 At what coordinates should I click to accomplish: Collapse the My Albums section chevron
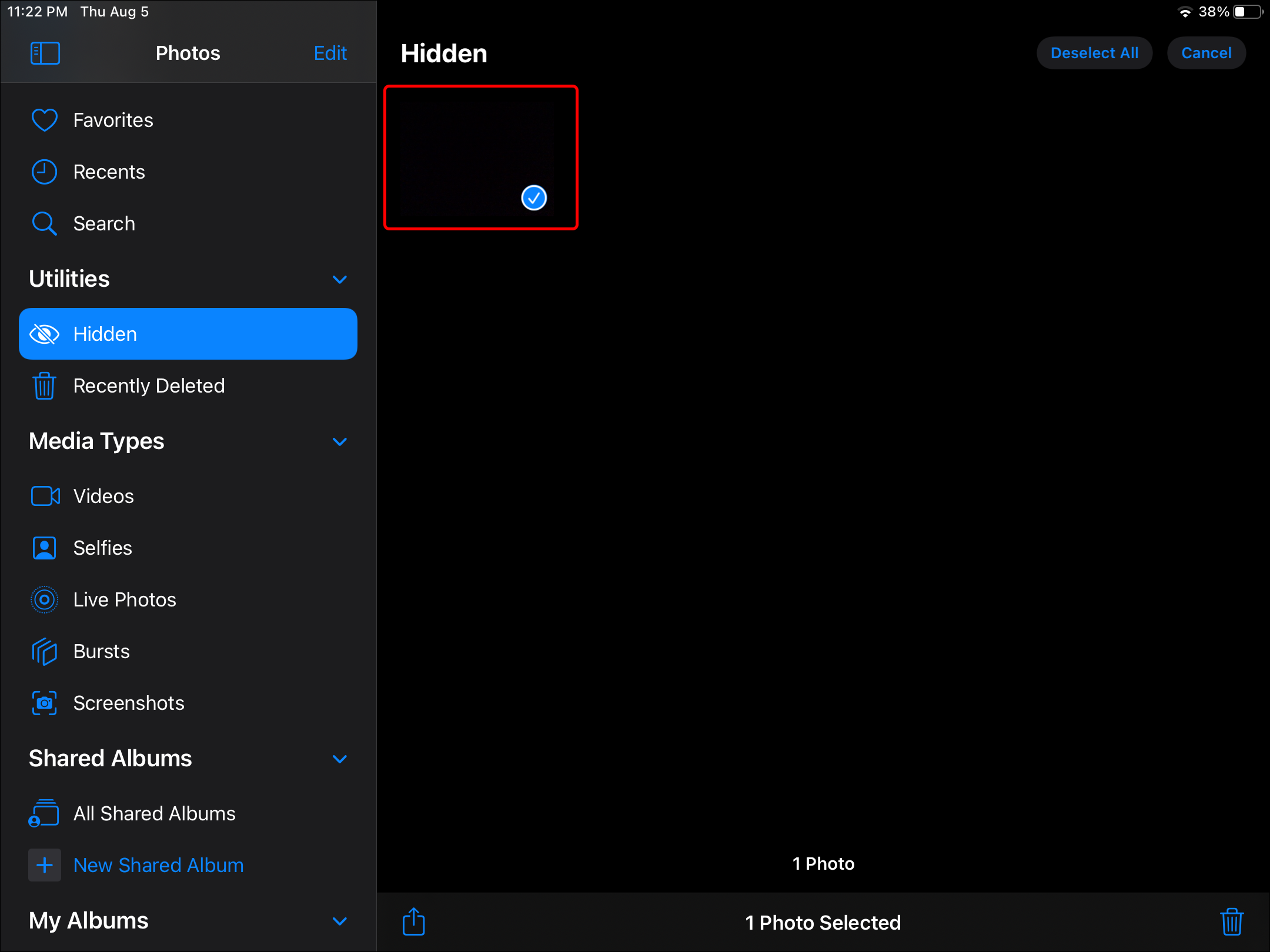(x=340, y=921)
